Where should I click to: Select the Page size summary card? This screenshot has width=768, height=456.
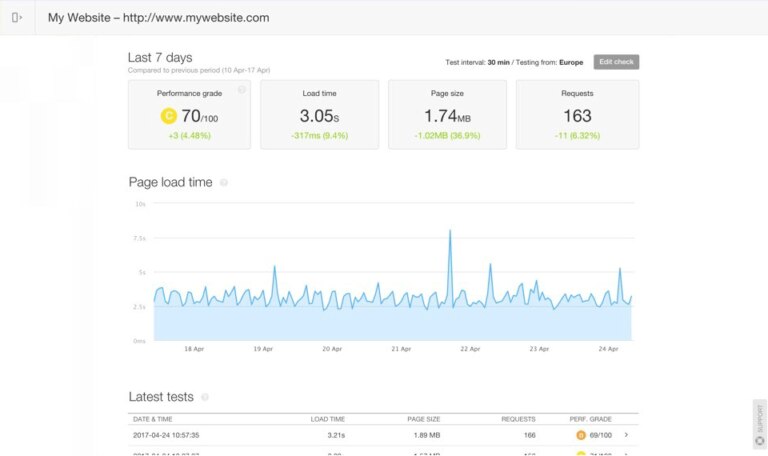pyautogui.click(x=447, y=115)
